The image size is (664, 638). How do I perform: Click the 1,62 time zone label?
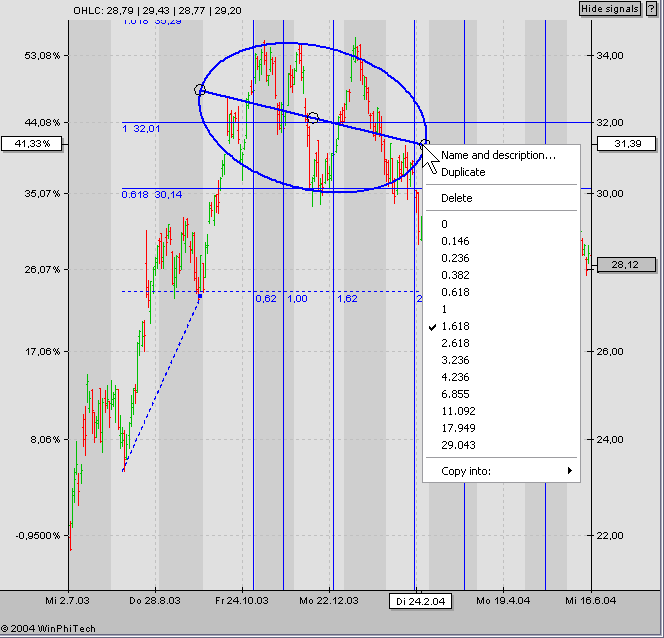pos(346,298)
